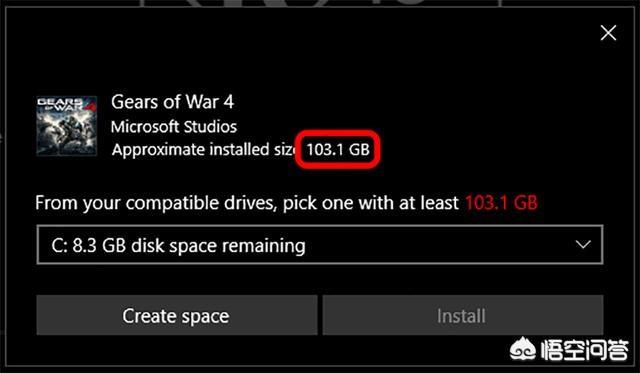Expand the chevron arrow on the drive selector
640x373 pixels.
(x=583, y=244)
